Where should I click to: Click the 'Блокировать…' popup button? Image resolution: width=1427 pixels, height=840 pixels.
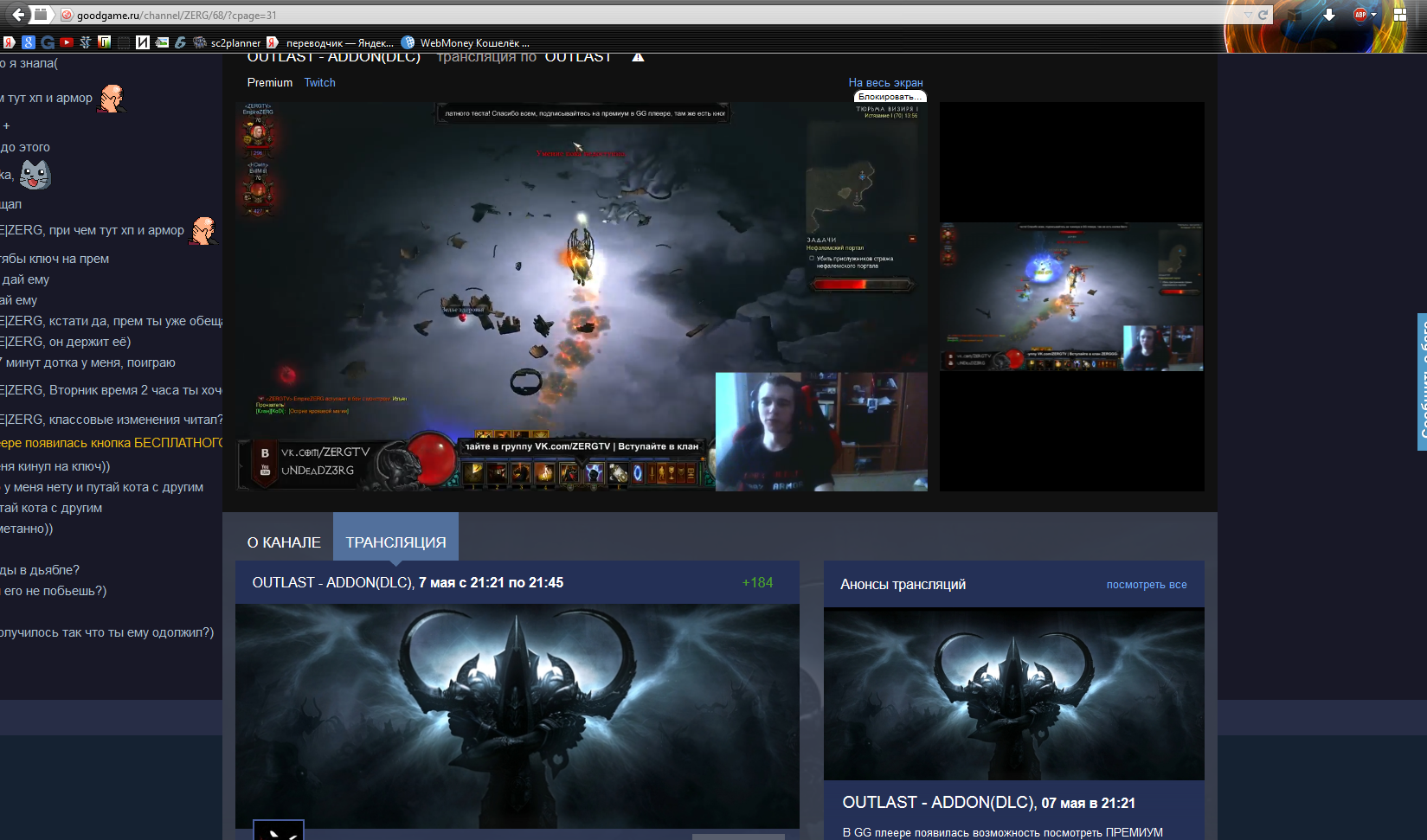click(x=890, y=96)
